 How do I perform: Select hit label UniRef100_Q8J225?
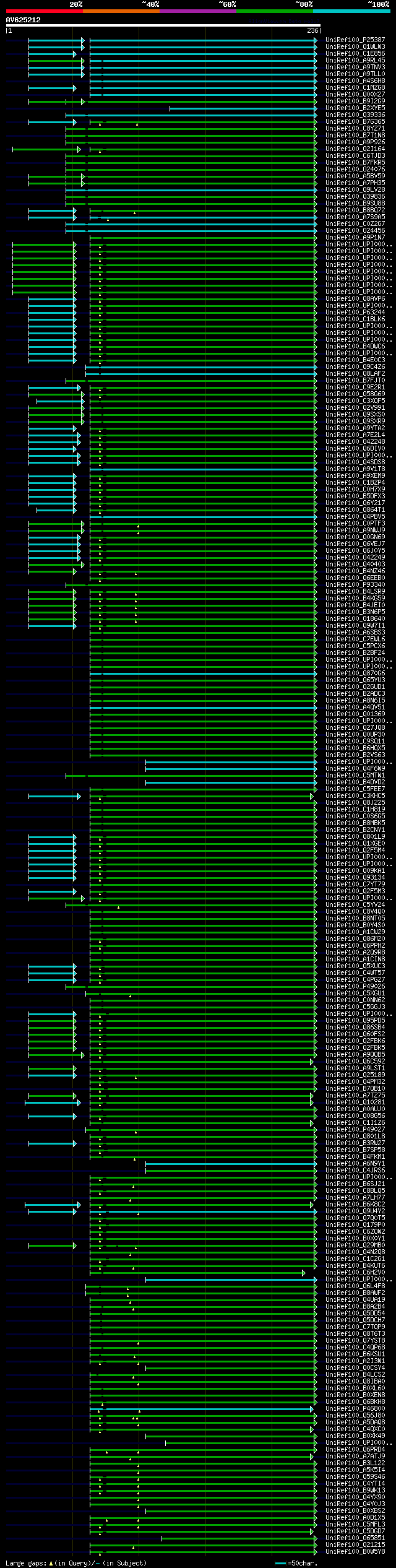point(355,803)
